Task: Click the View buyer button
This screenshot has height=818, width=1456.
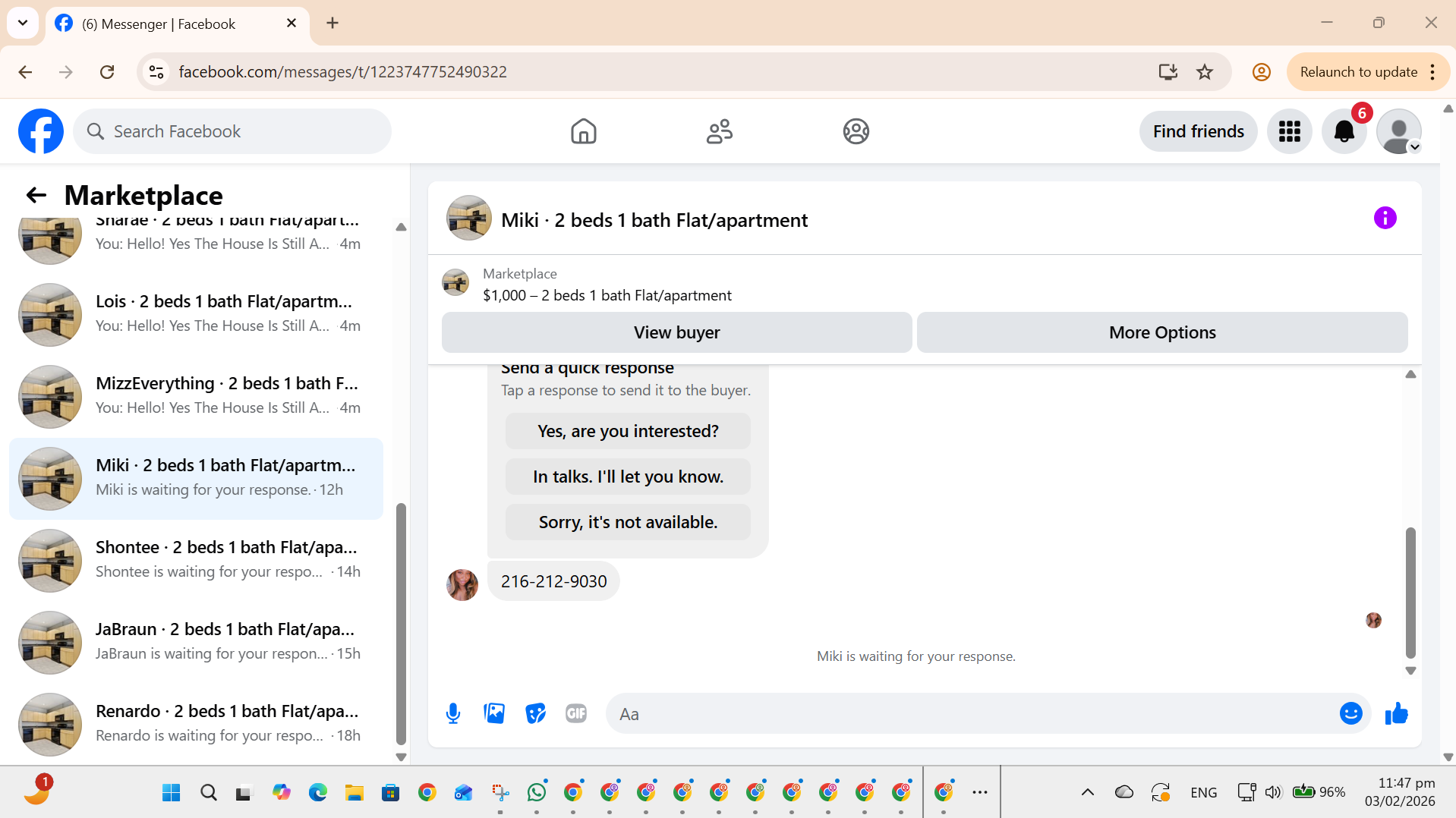Action: (676, 332)
